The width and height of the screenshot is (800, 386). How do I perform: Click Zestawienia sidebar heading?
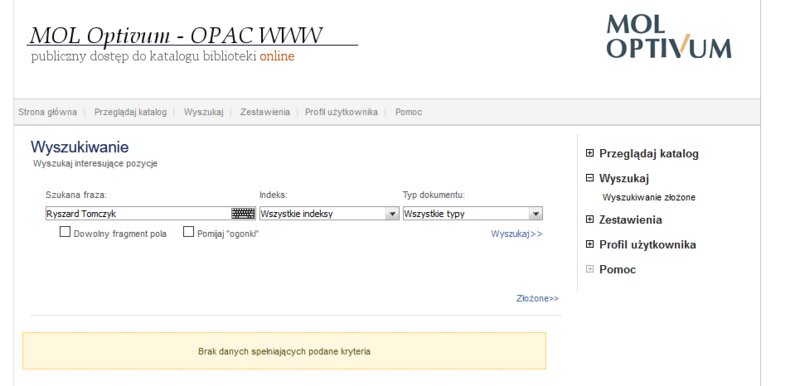tap(630, 220)
